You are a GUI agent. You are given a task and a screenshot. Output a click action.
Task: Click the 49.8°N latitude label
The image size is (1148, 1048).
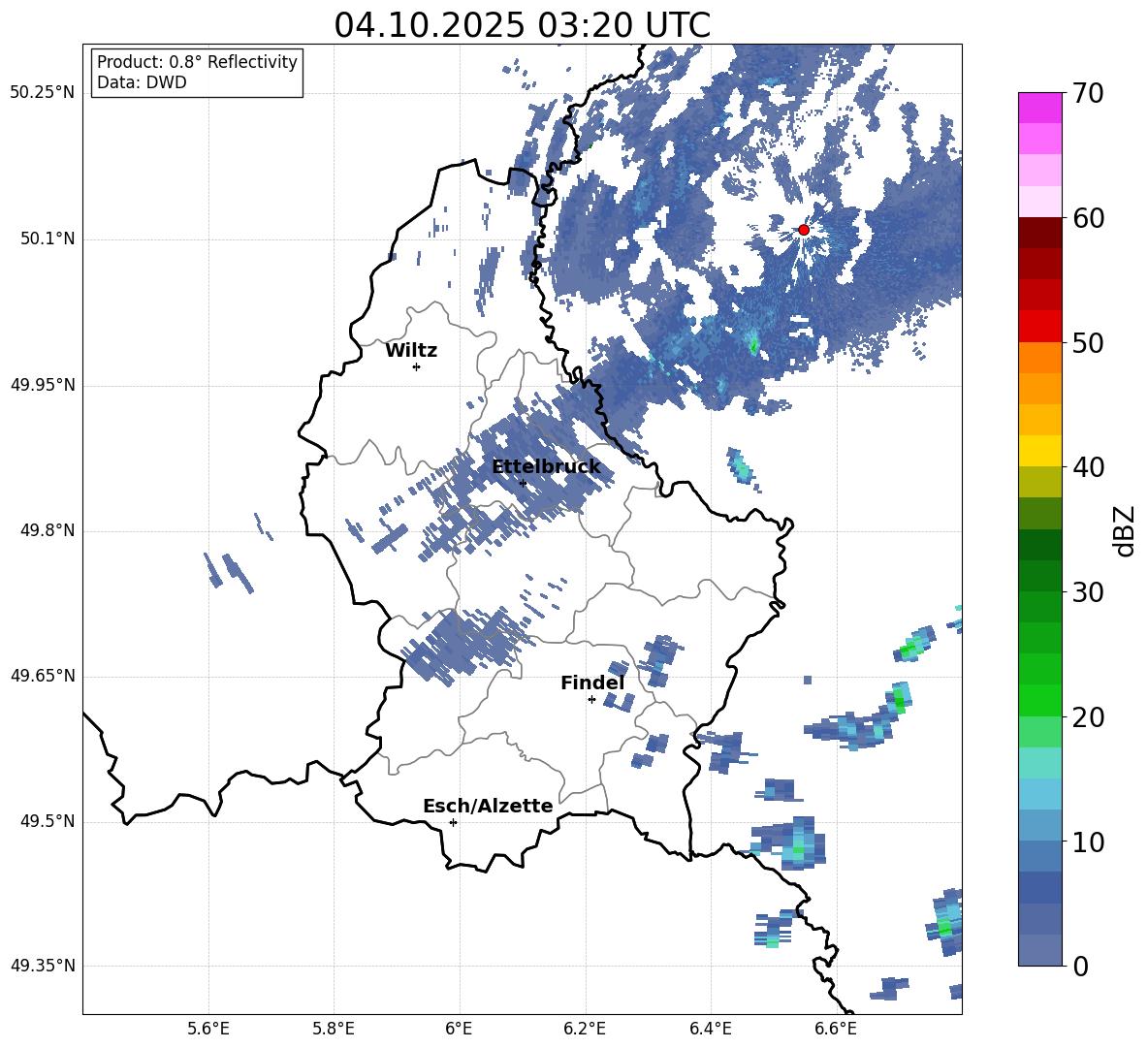(x=47, y=530)
